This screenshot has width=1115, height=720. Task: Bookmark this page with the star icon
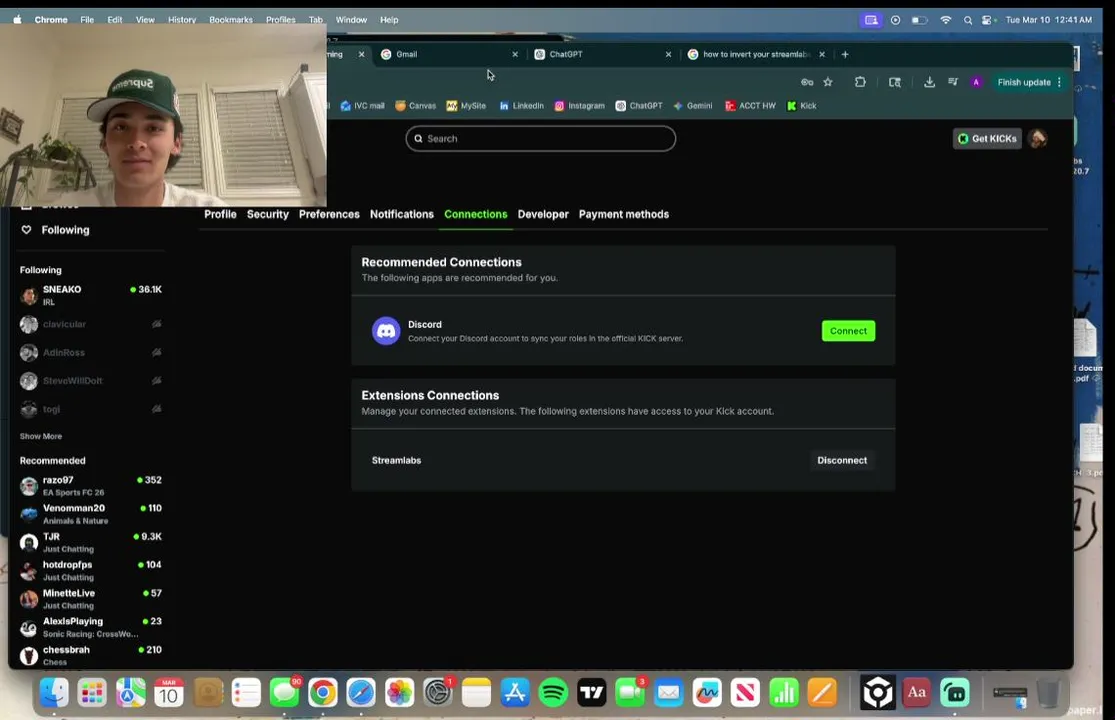pos(828,82)
